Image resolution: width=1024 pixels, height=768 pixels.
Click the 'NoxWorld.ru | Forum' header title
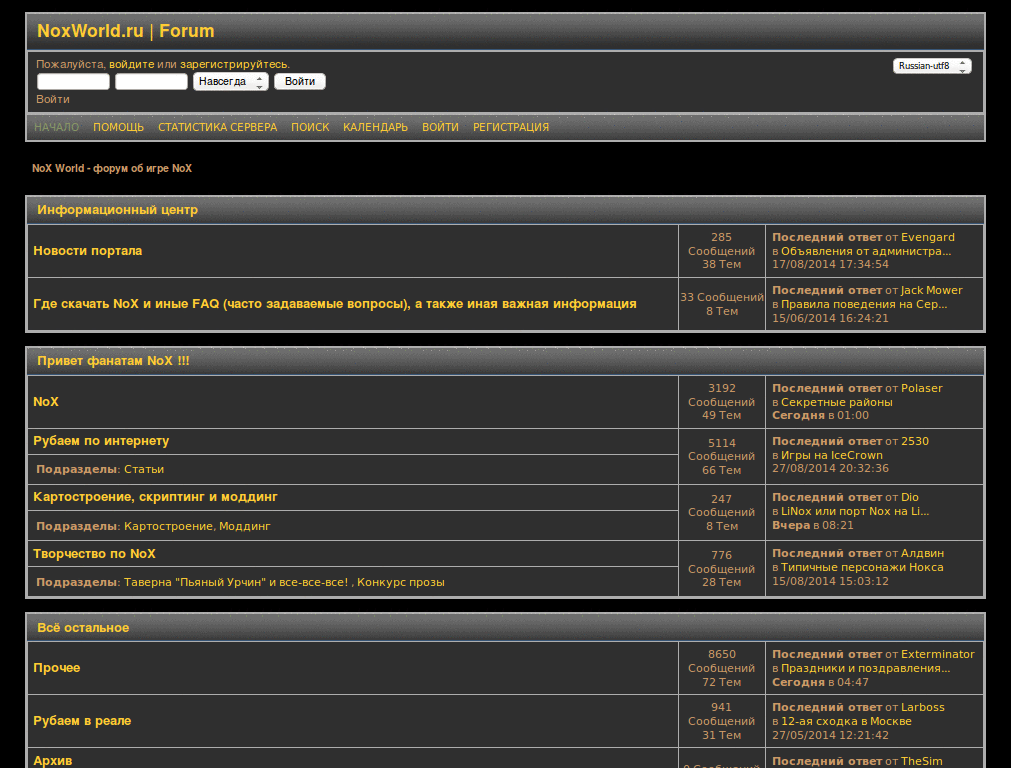pos(125,31)
